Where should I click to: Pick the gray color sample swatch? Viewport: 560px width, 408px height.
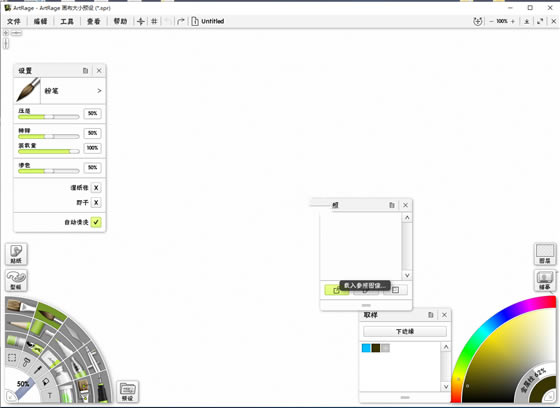coord(385,348)
